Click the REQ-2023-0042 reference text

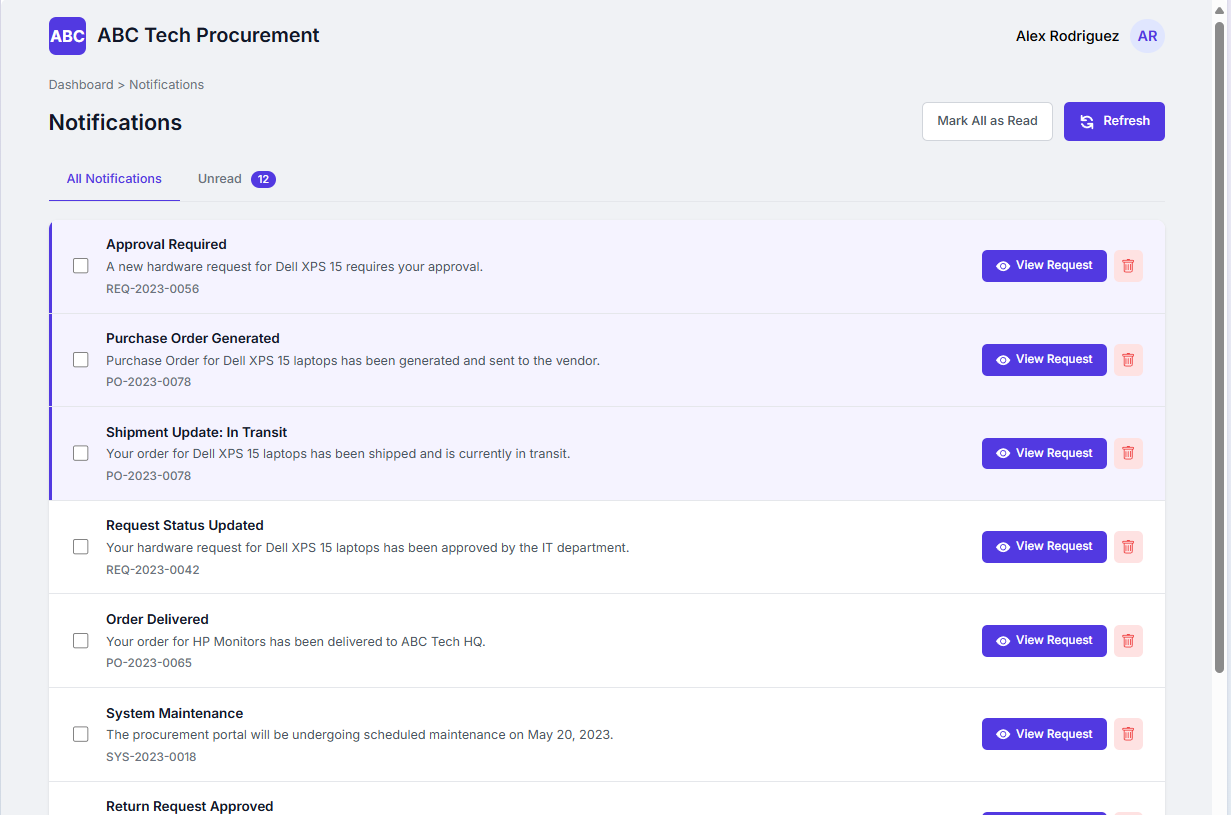click(x=153, y=570)
